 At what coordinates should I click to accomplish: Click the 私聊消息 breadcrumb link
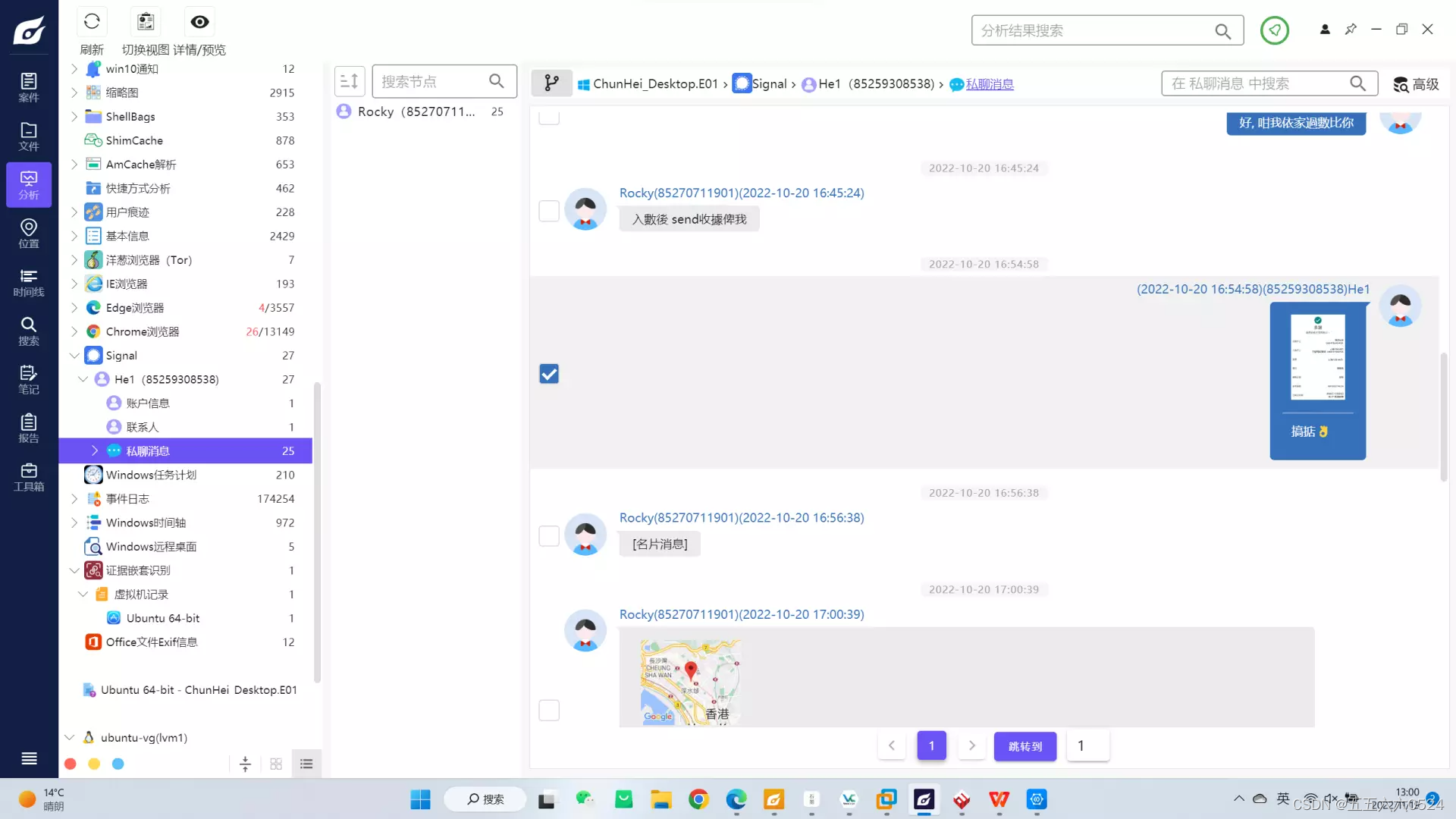[990, 84]
